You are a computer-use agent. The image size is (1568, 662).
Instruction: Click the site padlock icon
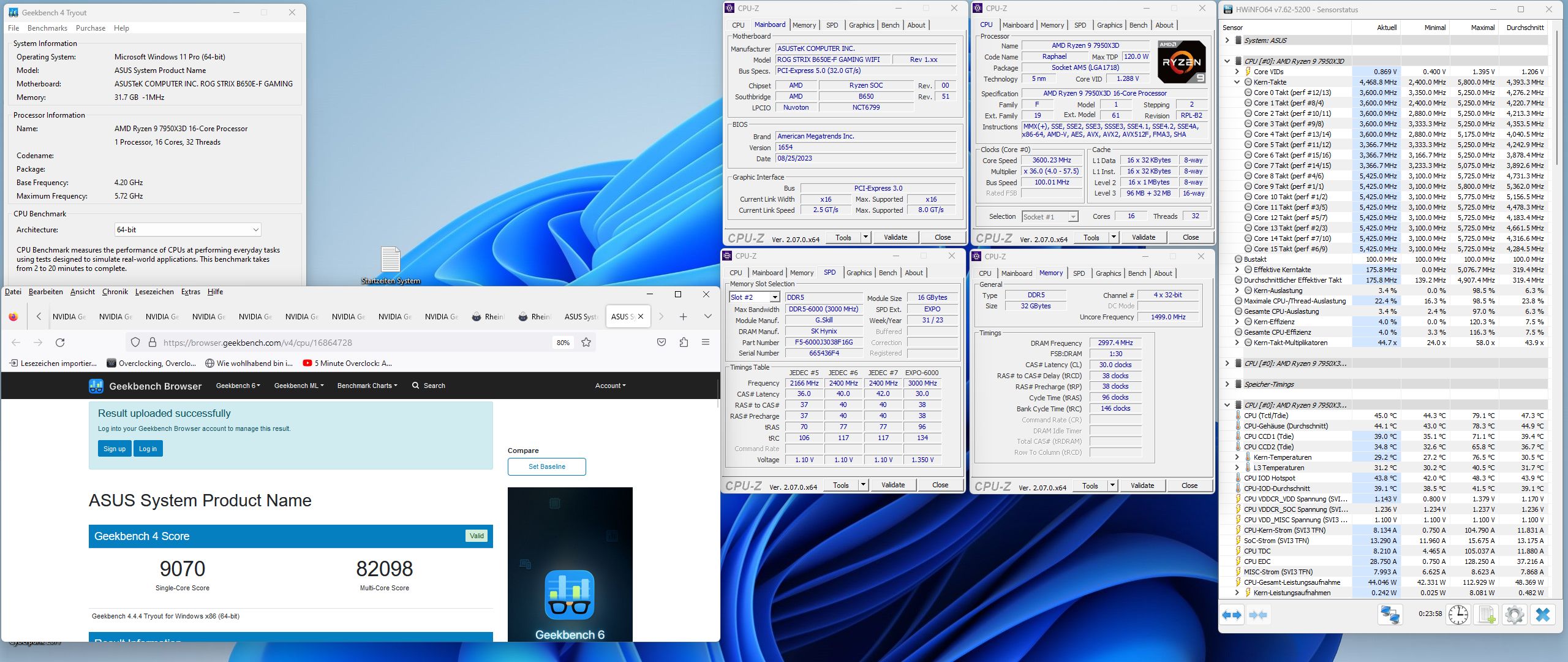click(x=153, y=343)
